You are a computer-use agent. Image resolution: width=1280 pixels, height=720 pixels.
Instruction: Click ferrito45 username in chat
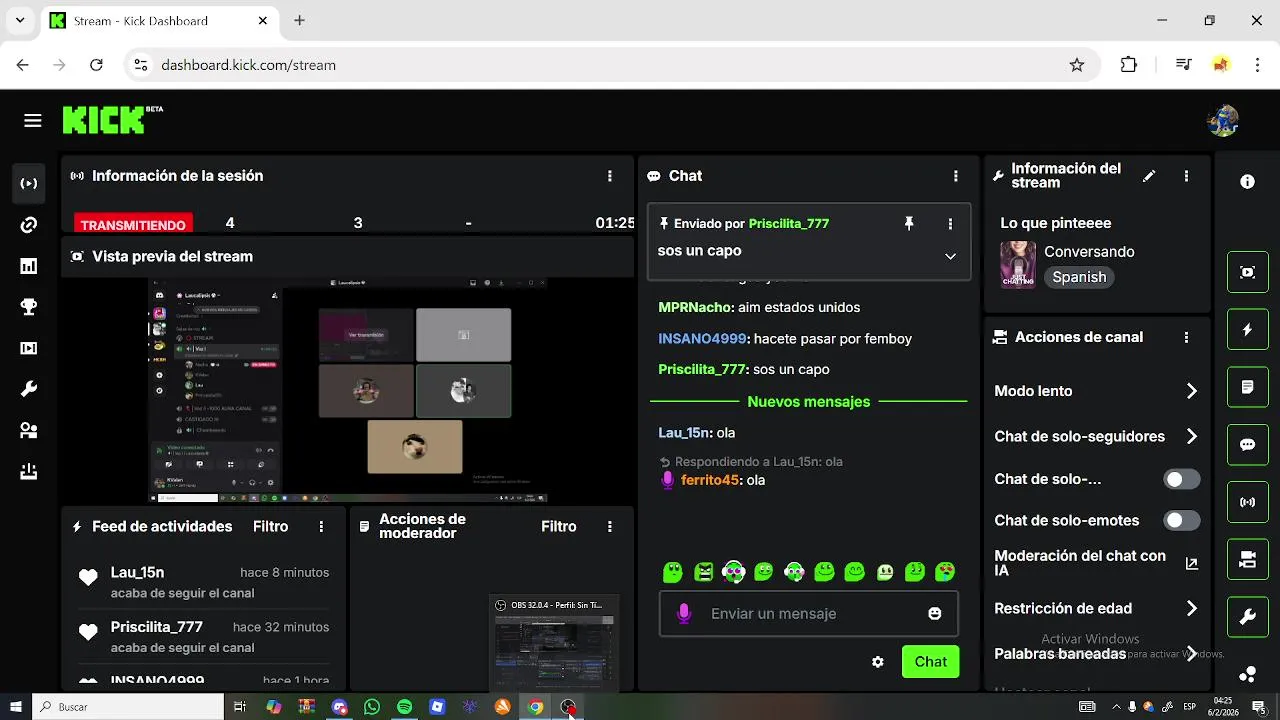click(x=712, y=480)
